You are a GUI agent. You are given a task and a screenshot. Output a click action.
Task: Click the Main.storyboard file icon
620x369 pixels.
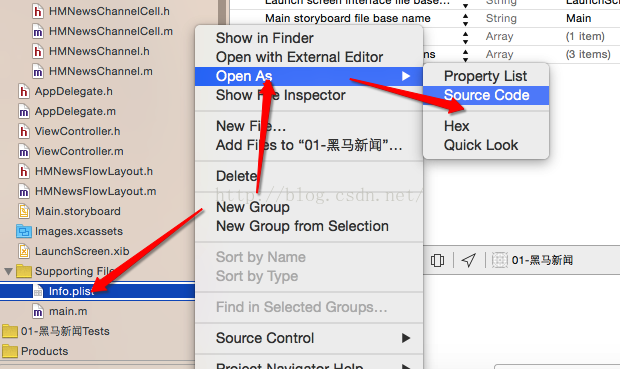pyautogui.click(x=24, y=211)
